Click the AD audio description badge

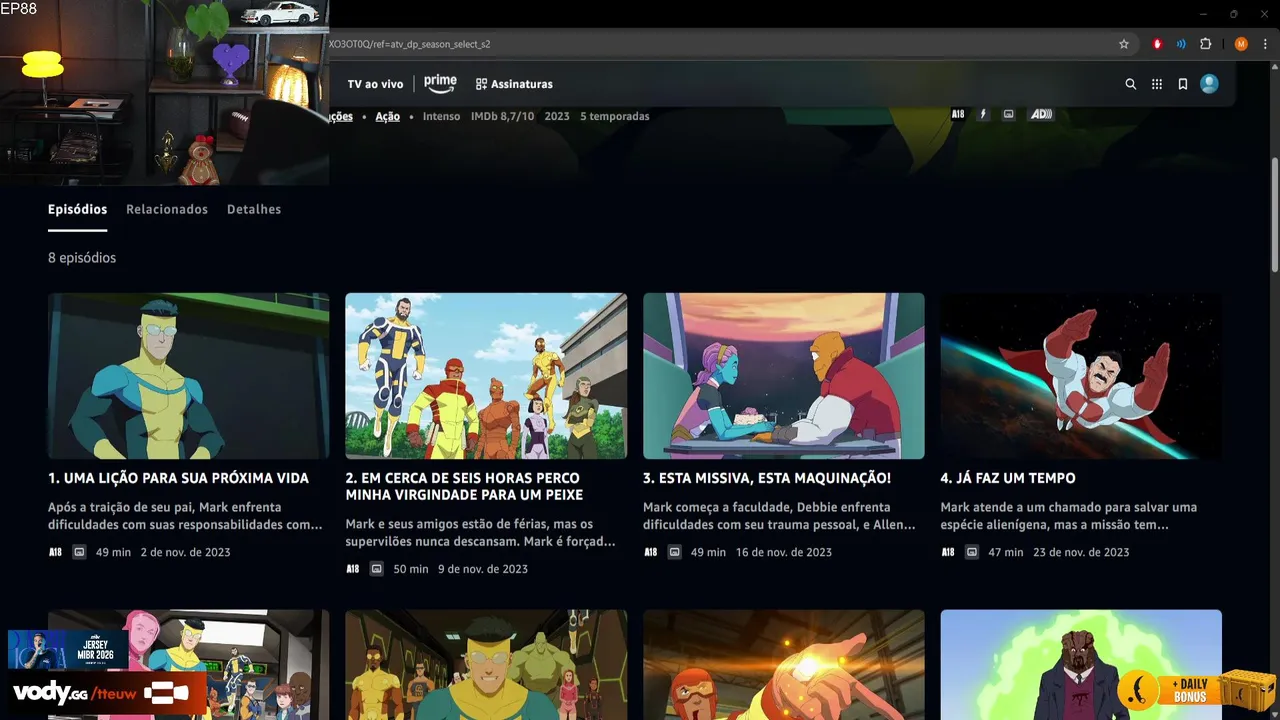[1041, 114]
